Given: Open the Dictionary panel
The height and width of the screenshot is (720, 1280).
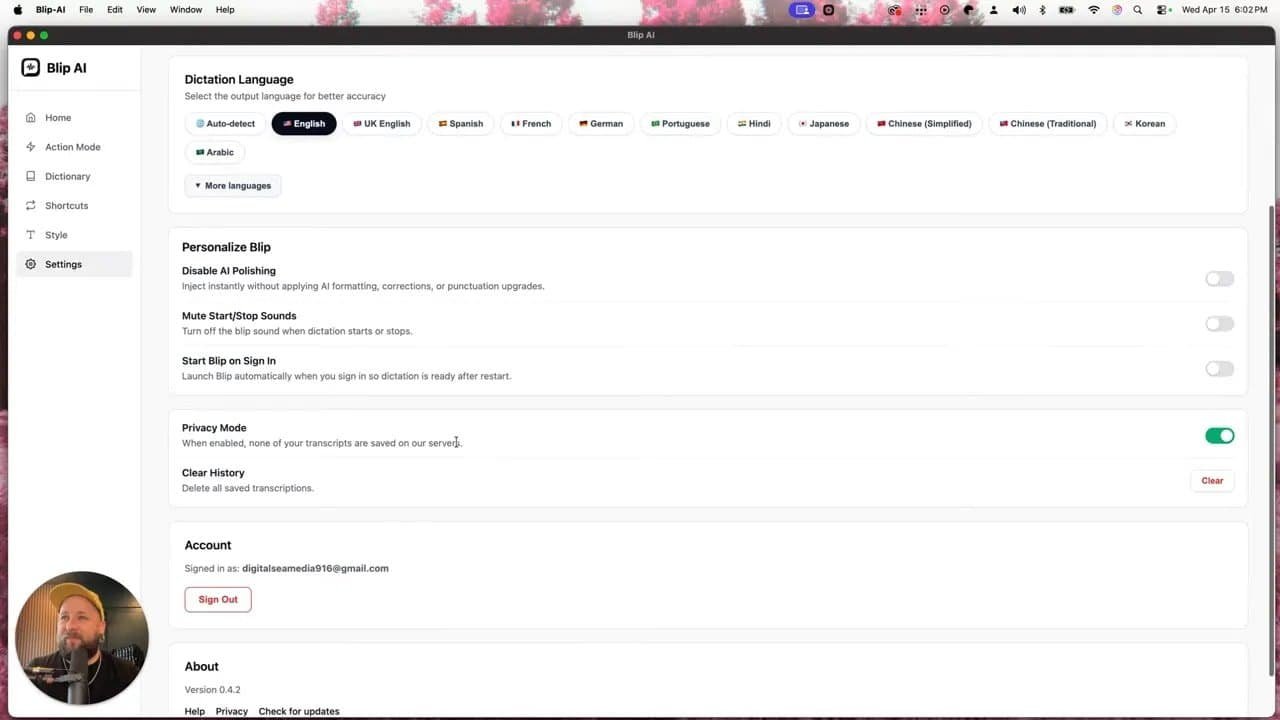Looking at the screenshot, I should click(x=67, y=176).
